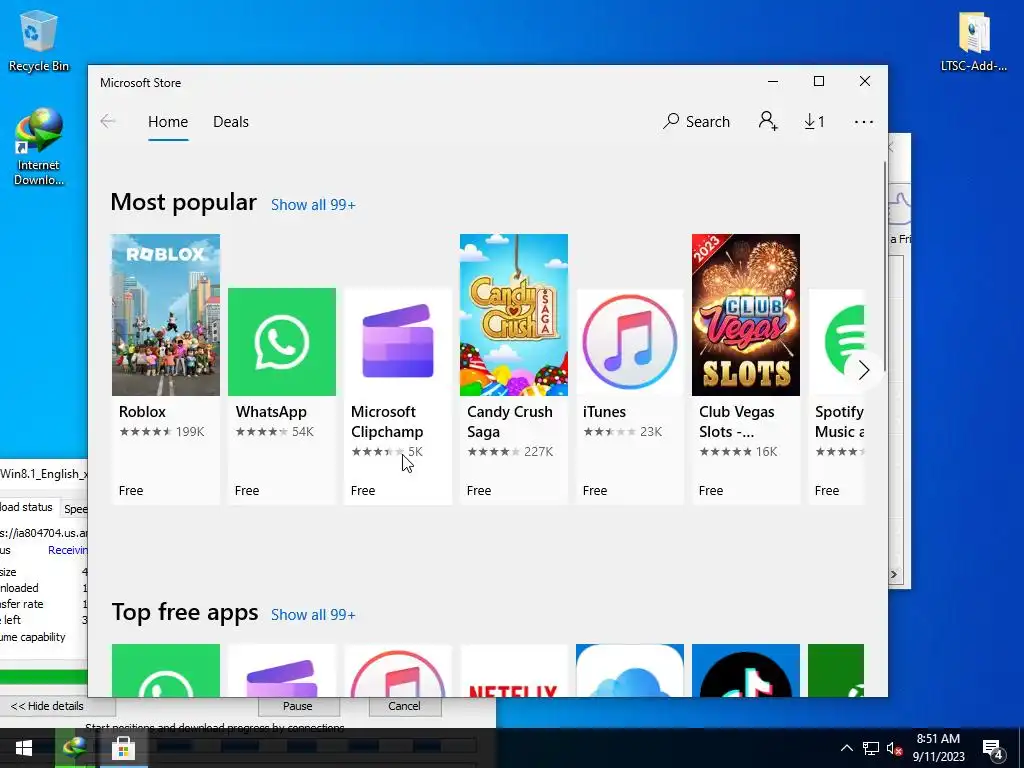The image size is (1024, 768).
Task: Click the Roblox app title text
Action: click(x=142, y=412)
